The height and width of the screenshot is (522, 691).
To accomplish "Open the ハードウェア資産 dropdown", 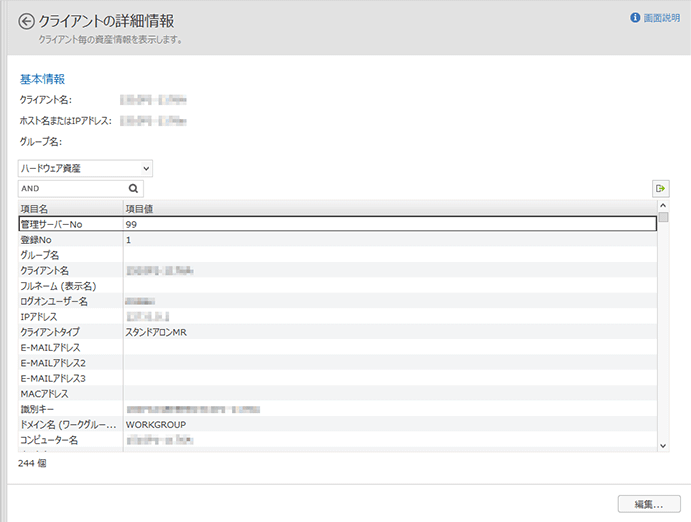I will point(85,168).
